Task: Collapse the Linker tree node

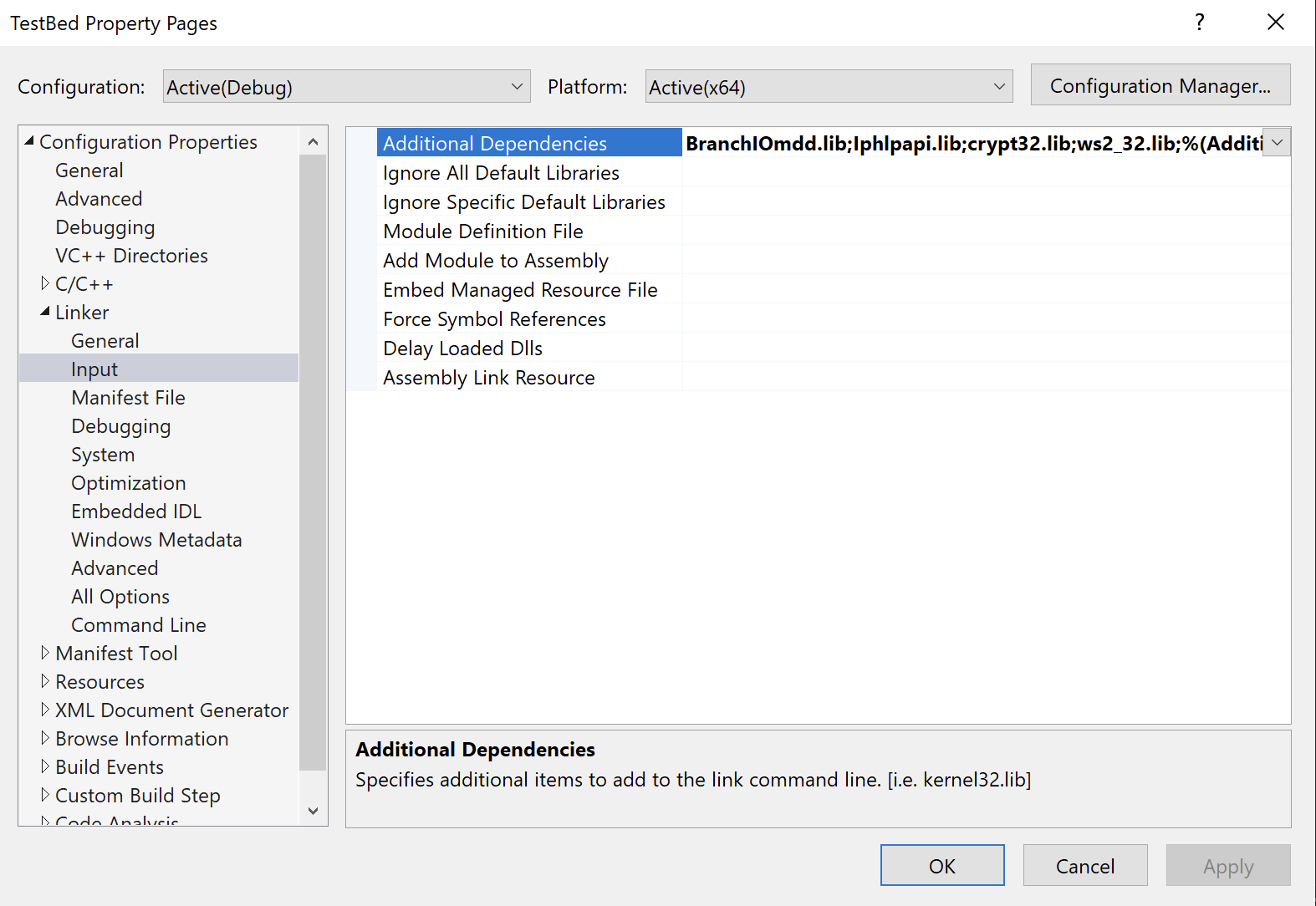Action: (45, 312)
